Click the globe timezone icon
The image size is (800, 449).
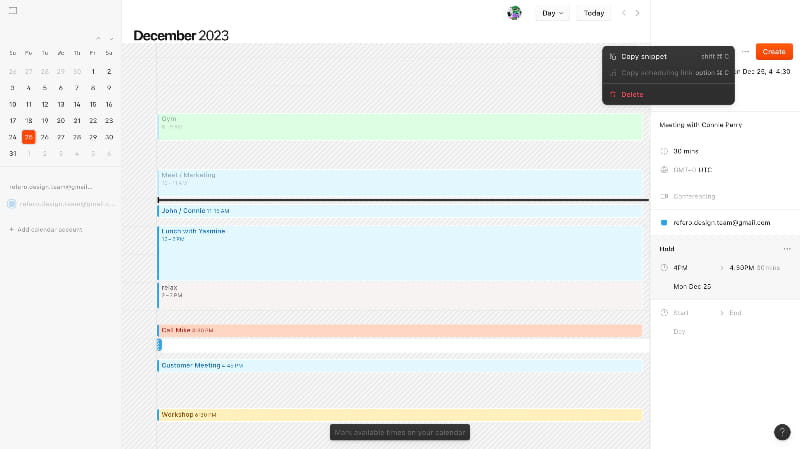point(664,170)
